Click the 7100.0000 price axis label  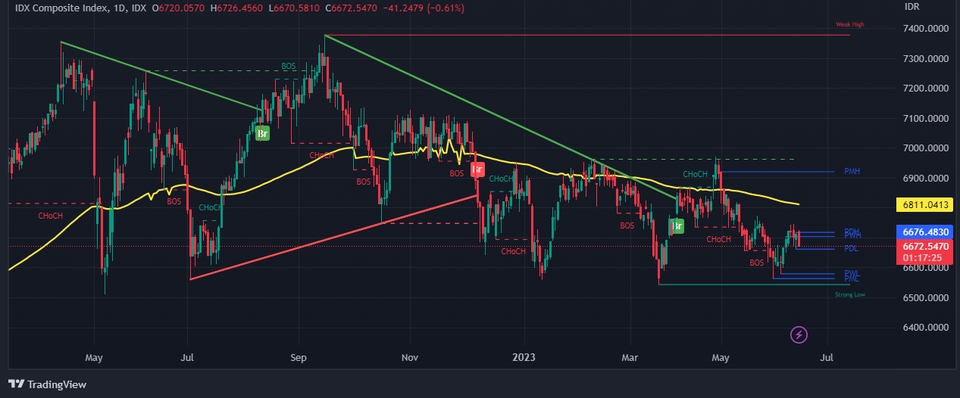pyautogui.click(x=926, y=119)
